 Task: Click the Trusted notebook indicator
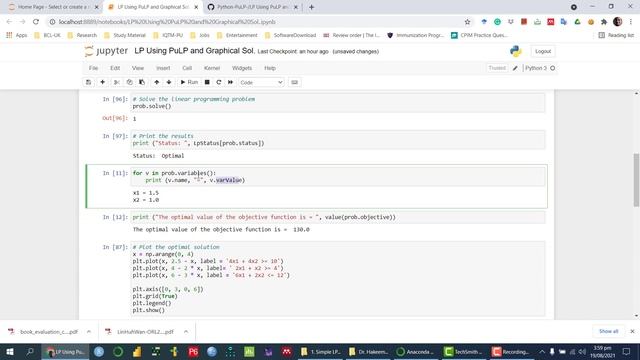pos(497,68)
